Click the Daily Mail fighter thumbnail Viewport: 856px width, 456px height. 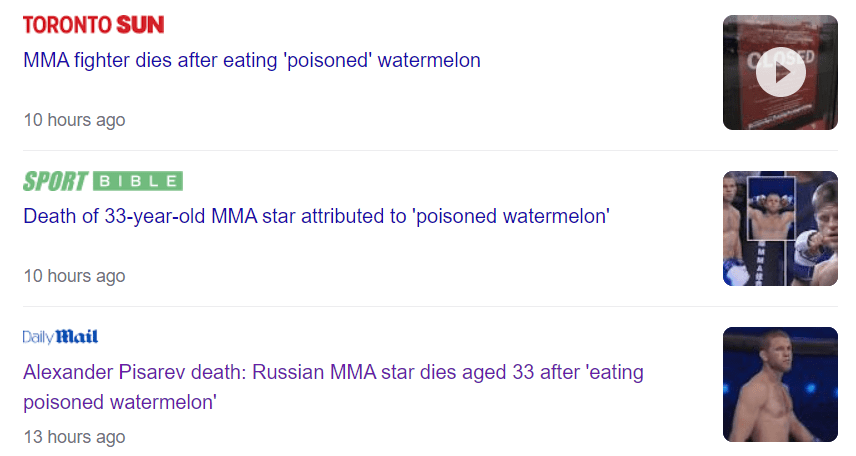pos(780,384)
